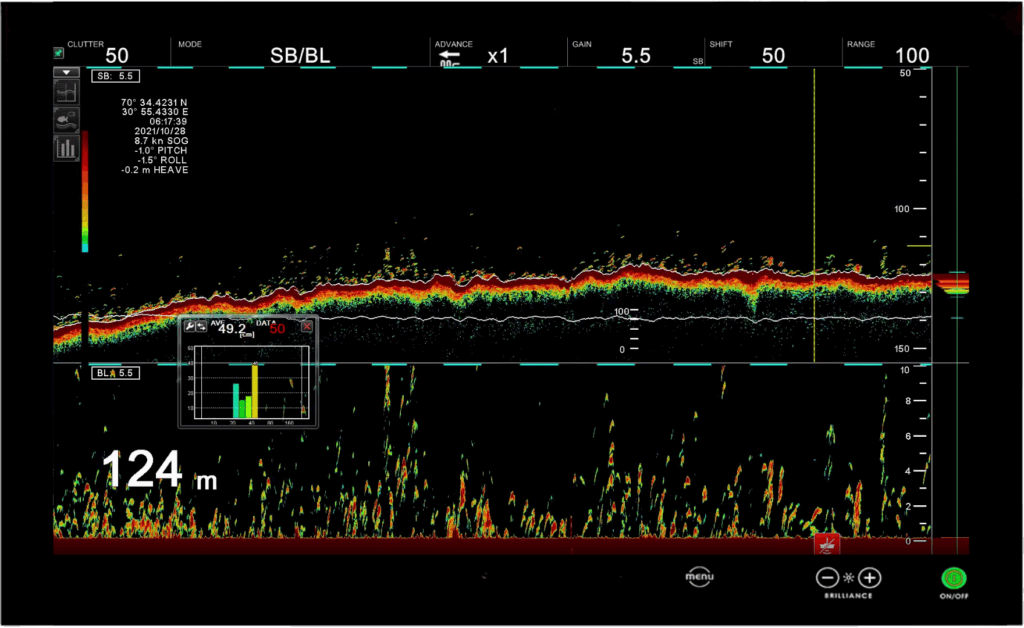
Task: Select the fish detection icon in sidebar
Action: pyautogui.click(x=66, y=120)
